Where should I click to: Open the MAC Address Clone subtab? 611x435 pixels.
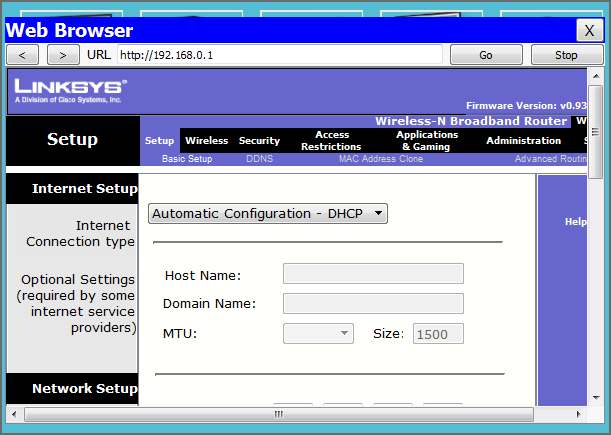tap(381, 159)
